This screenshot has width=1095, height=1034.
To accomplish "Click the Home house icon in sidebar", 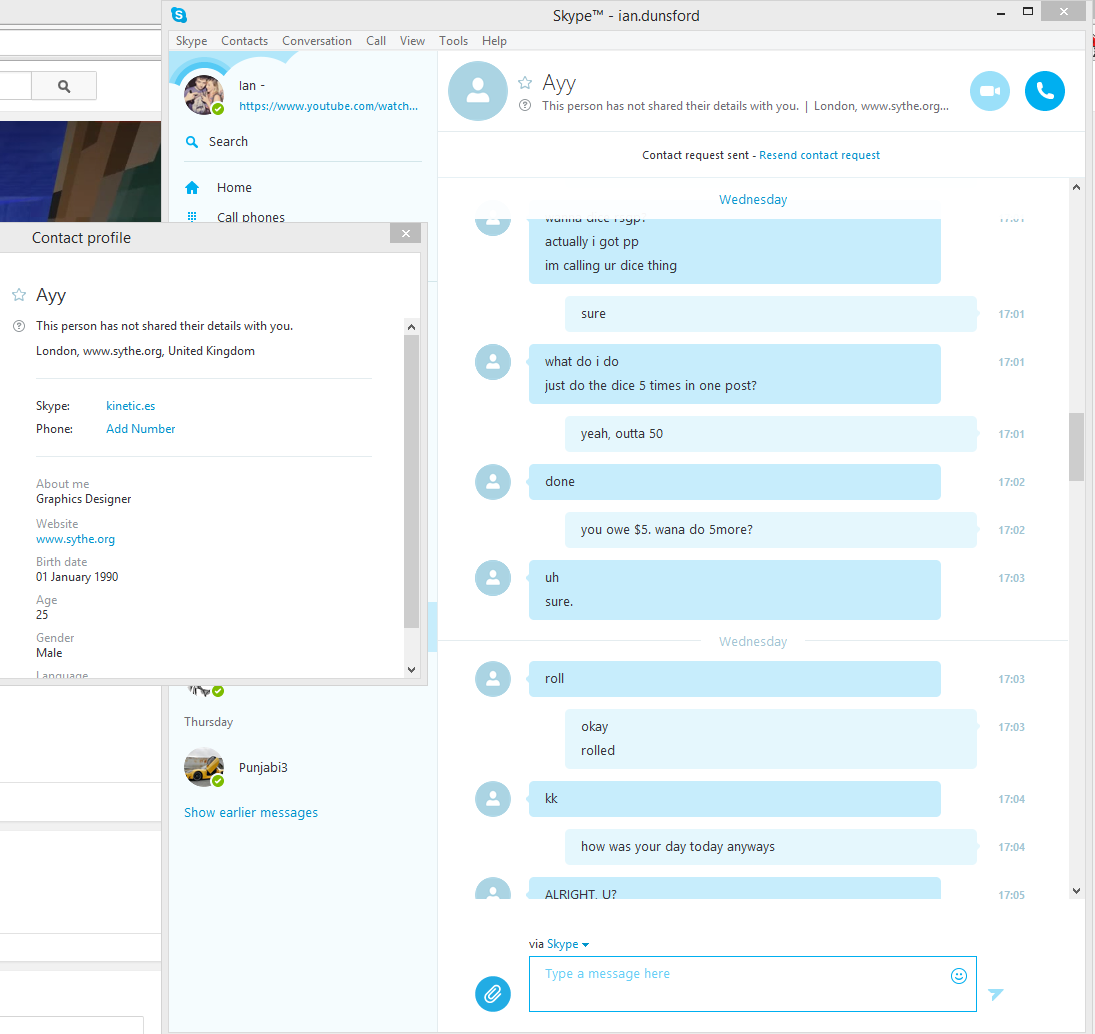I will click(x=192, y=187).
